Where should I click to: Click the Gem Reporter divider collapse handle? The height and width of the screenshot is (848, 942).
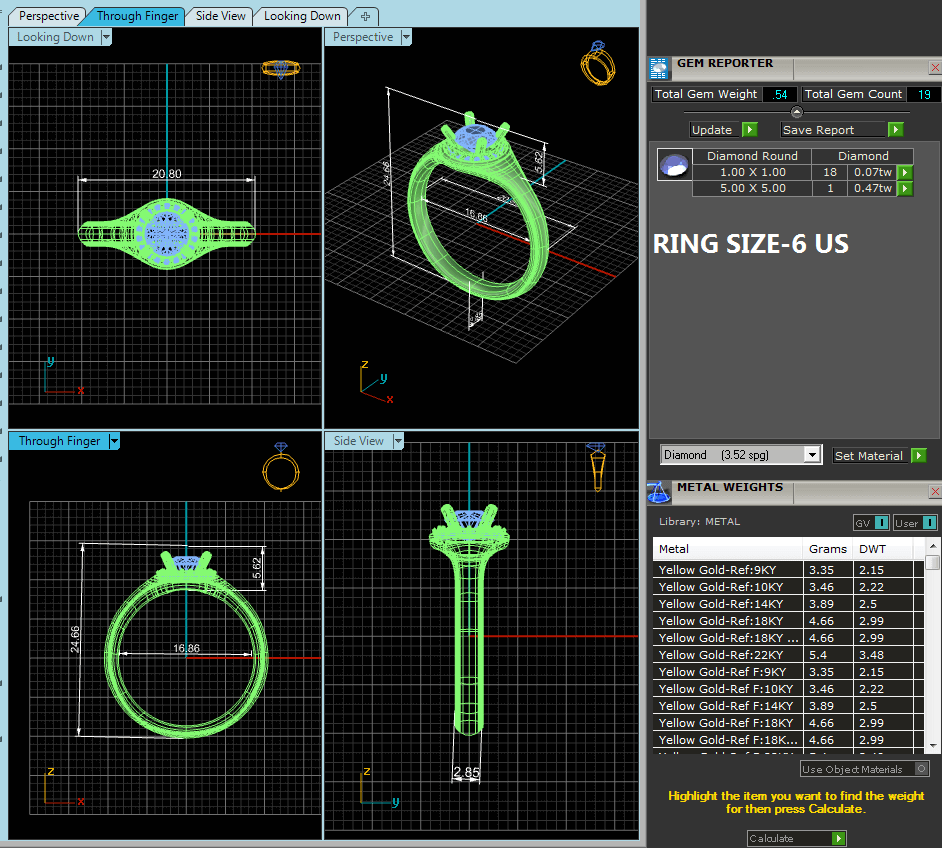pyautogui.click(x=796, y=112)
